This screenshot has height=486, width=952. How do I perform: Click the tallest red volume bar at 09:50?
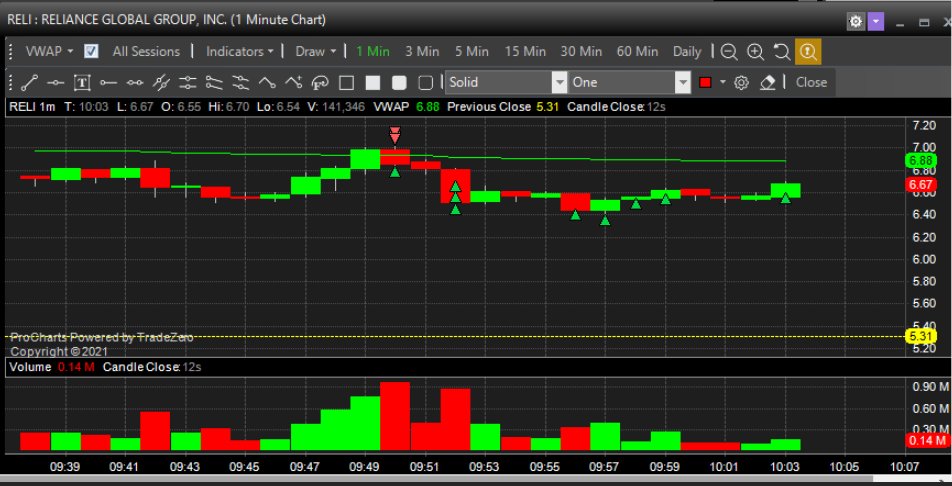click(x=395, y=416)
